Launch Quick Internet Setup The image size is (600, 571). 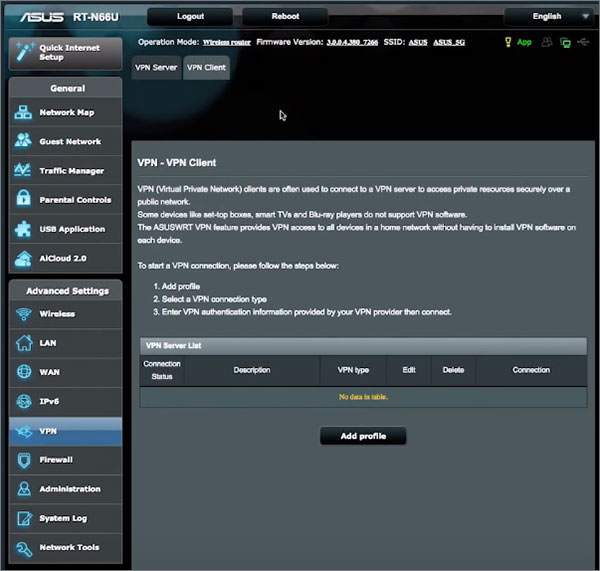click(x=66, y=52)
